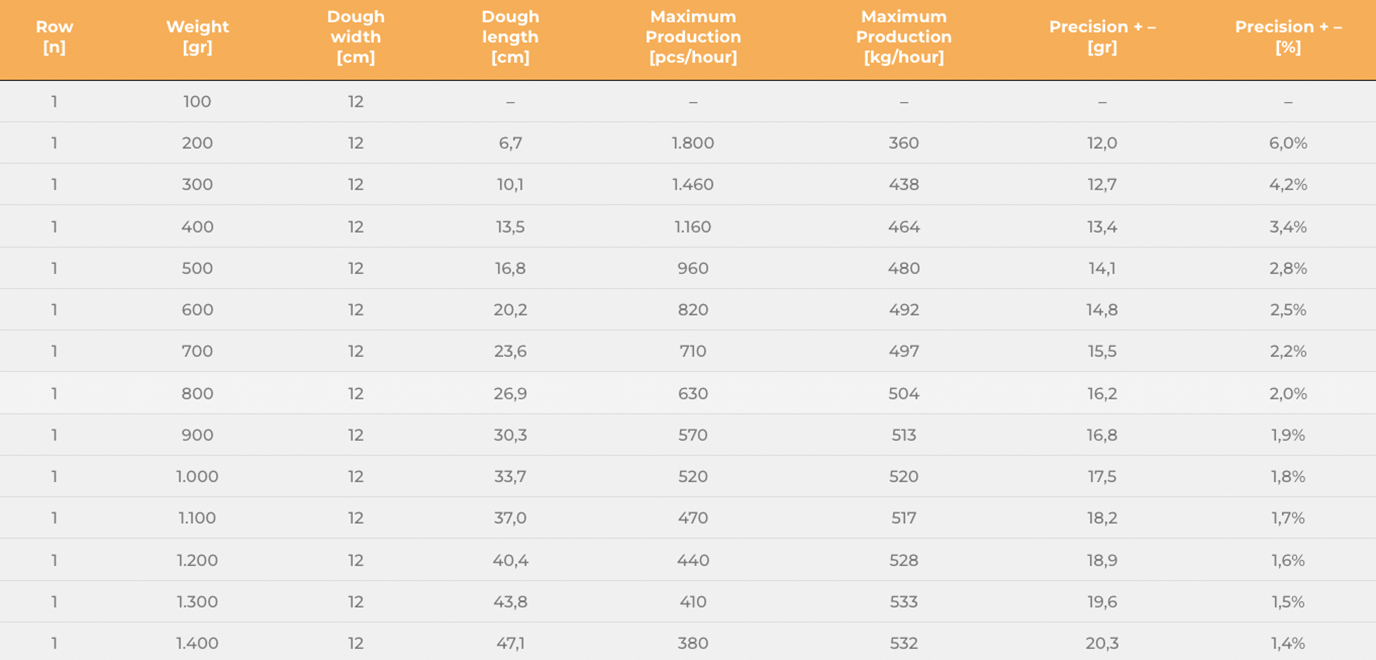Viewport: 1376px width, 660px height.
Task: Click the Precision + – [%] header
Action: [1288, 37]
